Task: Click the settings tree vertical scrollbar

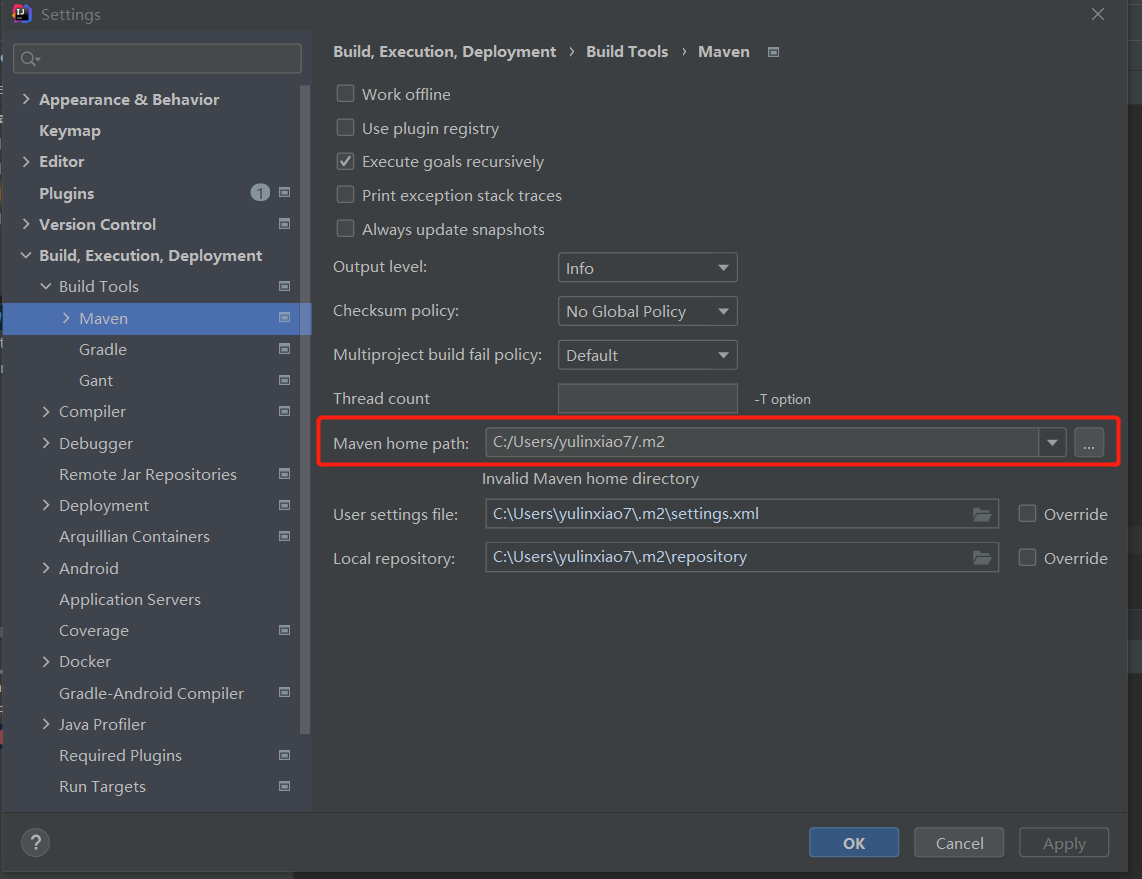Action: [305, 409]
